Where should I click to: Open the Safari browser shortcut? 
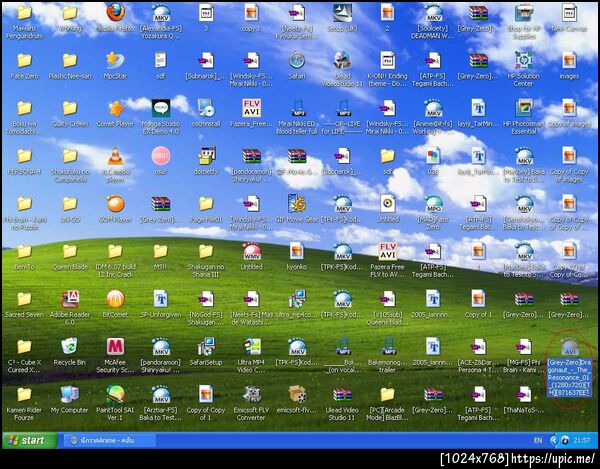click(297, 61)
